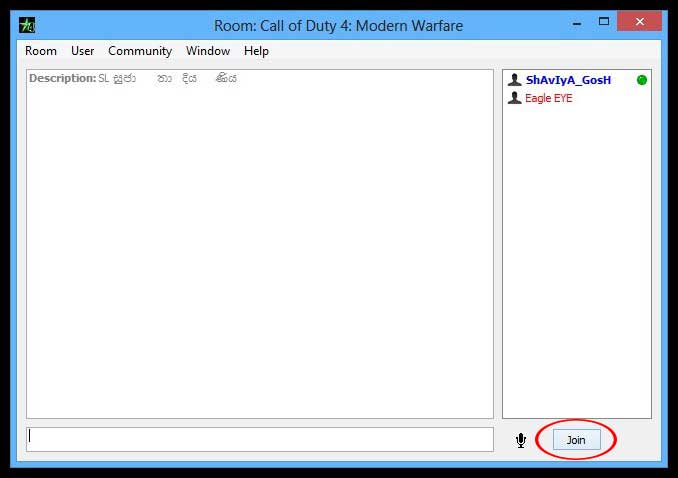This screenshot has width=678, height=478.
Task: Click the application icon in title bar
Action: click(27, 25)
